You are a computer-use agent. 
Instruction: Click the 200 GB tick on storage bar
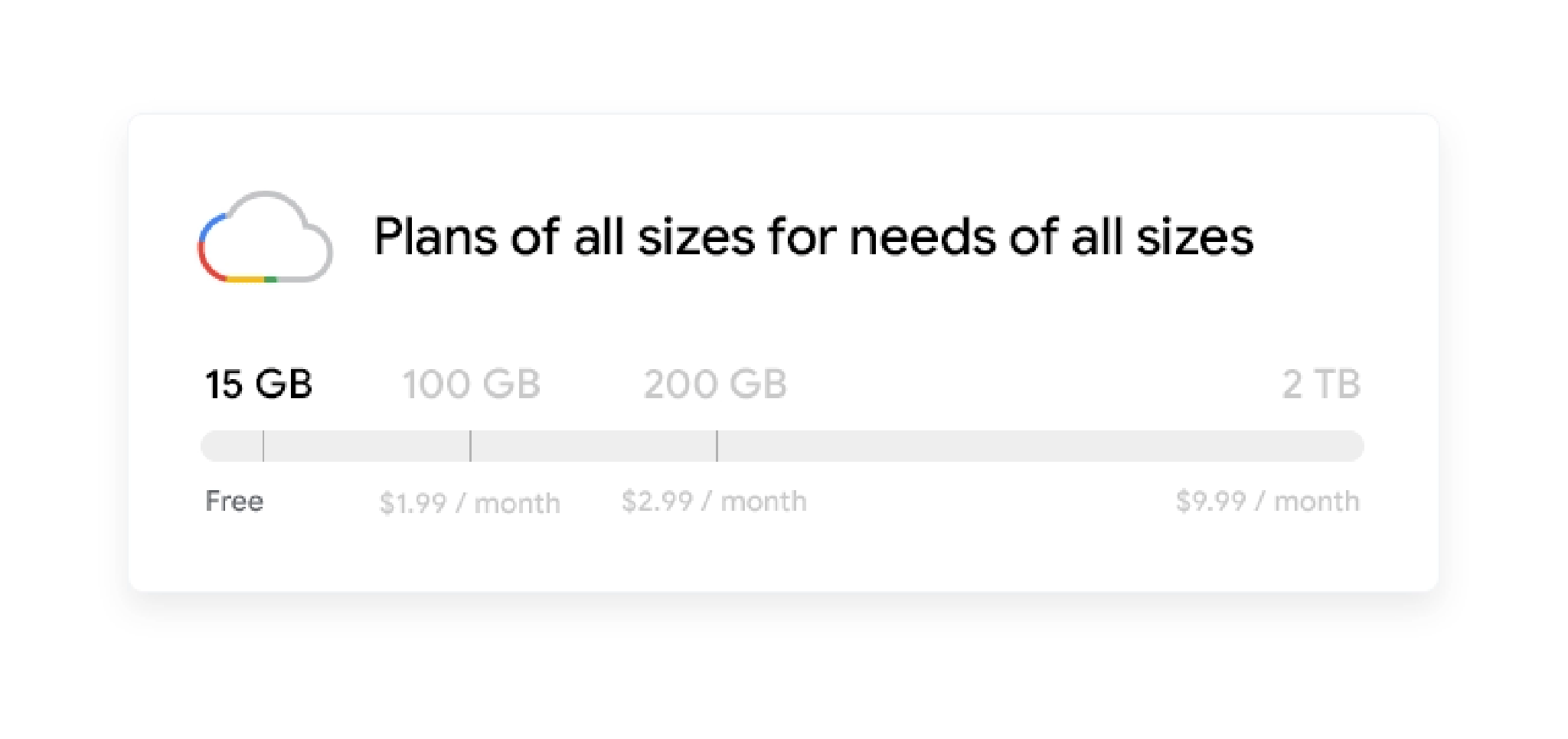coord(717,446)
